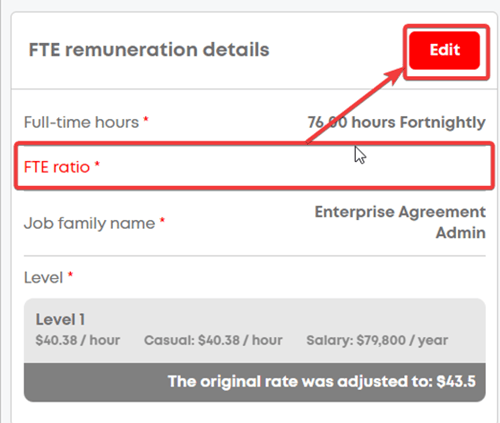Click the Job family name label
Viewport: 500px width, 423px height.
[x=89, y=223]
